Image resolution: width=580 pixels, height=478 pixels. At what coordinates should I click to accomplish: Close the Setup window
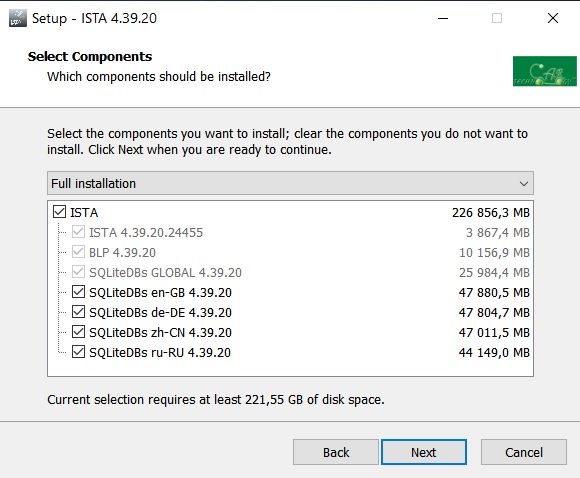click(x=553, y=18)
